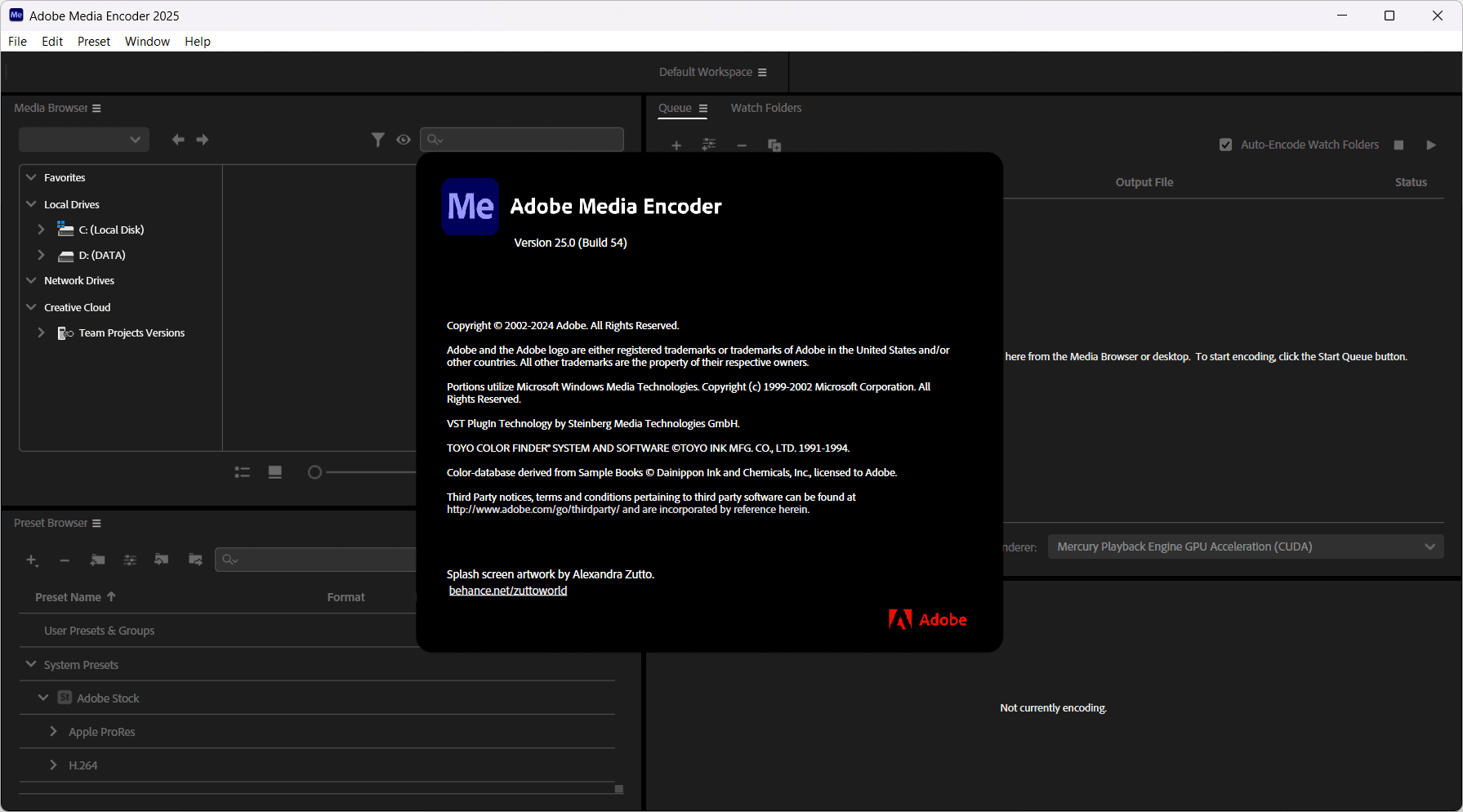Screen dimensions: 1463x812
Task: Open the Queue add output settings icon
Action: [709, 145]
